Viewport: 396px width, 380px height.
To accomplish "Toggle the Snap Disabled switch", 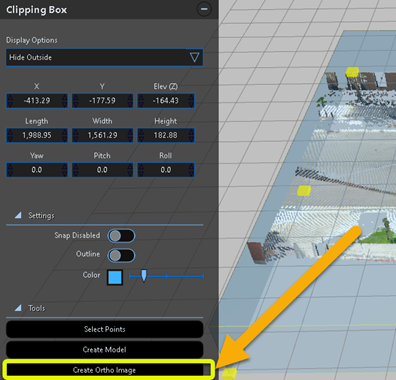I will pos(121,236).
